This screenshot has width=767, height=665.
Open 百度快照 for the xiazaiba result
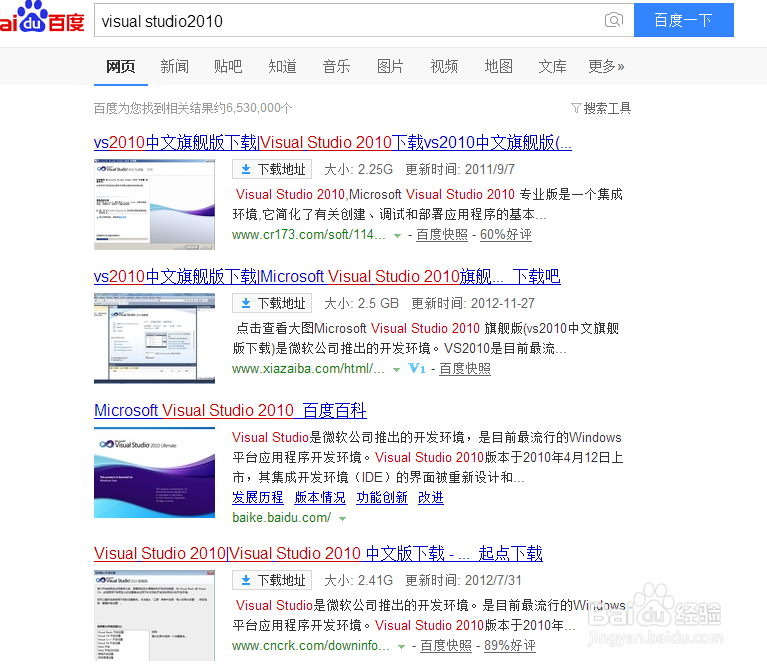click(x=465, y=369)
